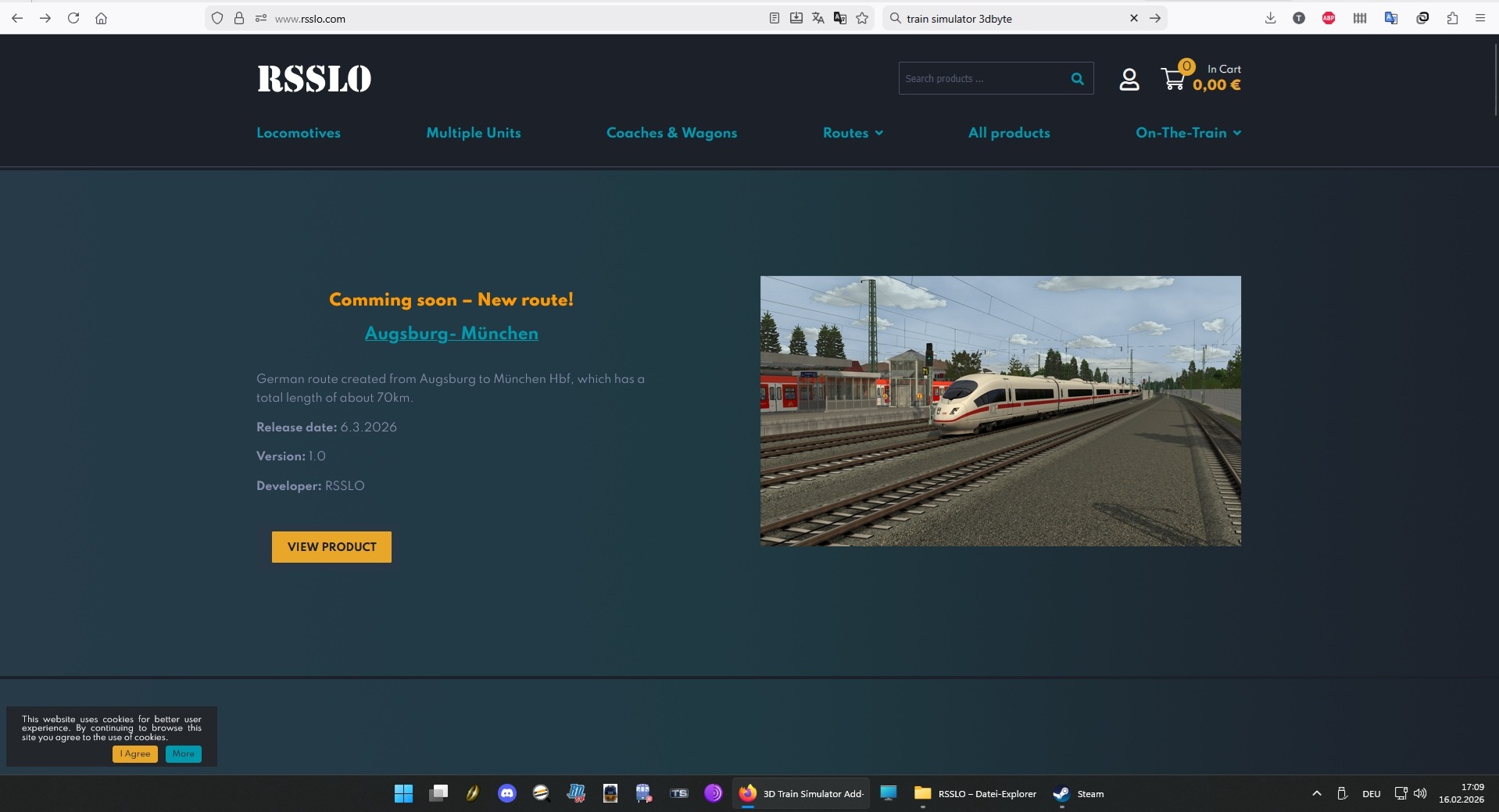Open the browser home page
The image size is (1499, 812).
tap(101, 18)
